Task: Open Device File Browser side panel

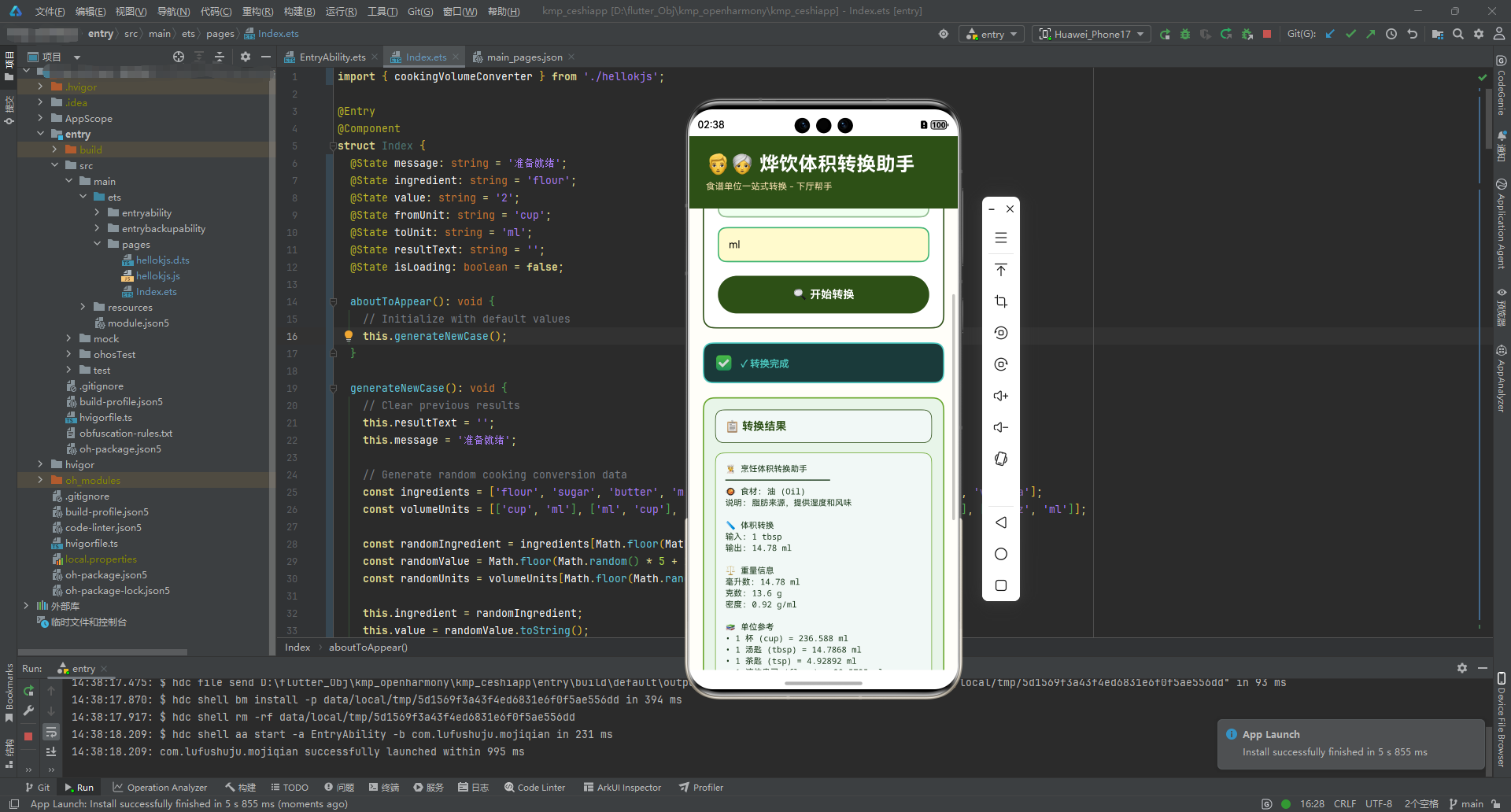Action: [x=1502, y=720]
